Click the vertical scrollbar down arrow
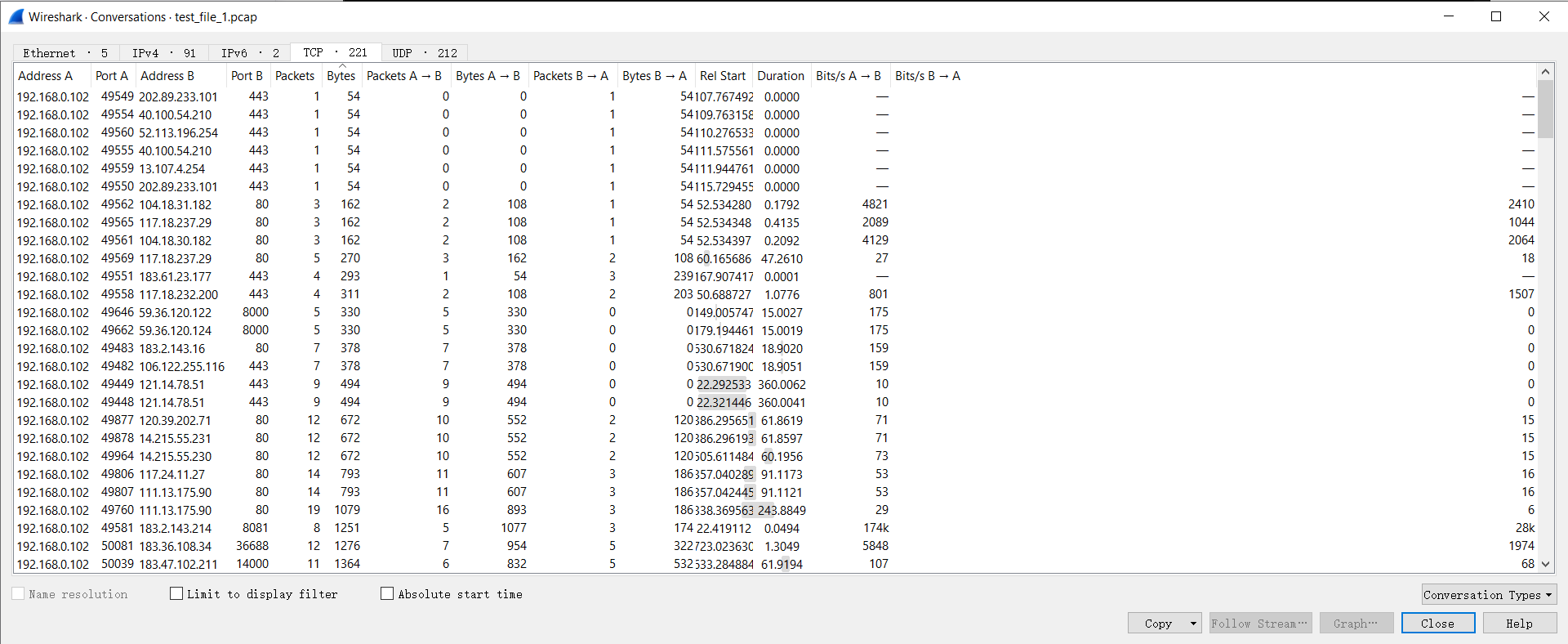 (1545, 564)
